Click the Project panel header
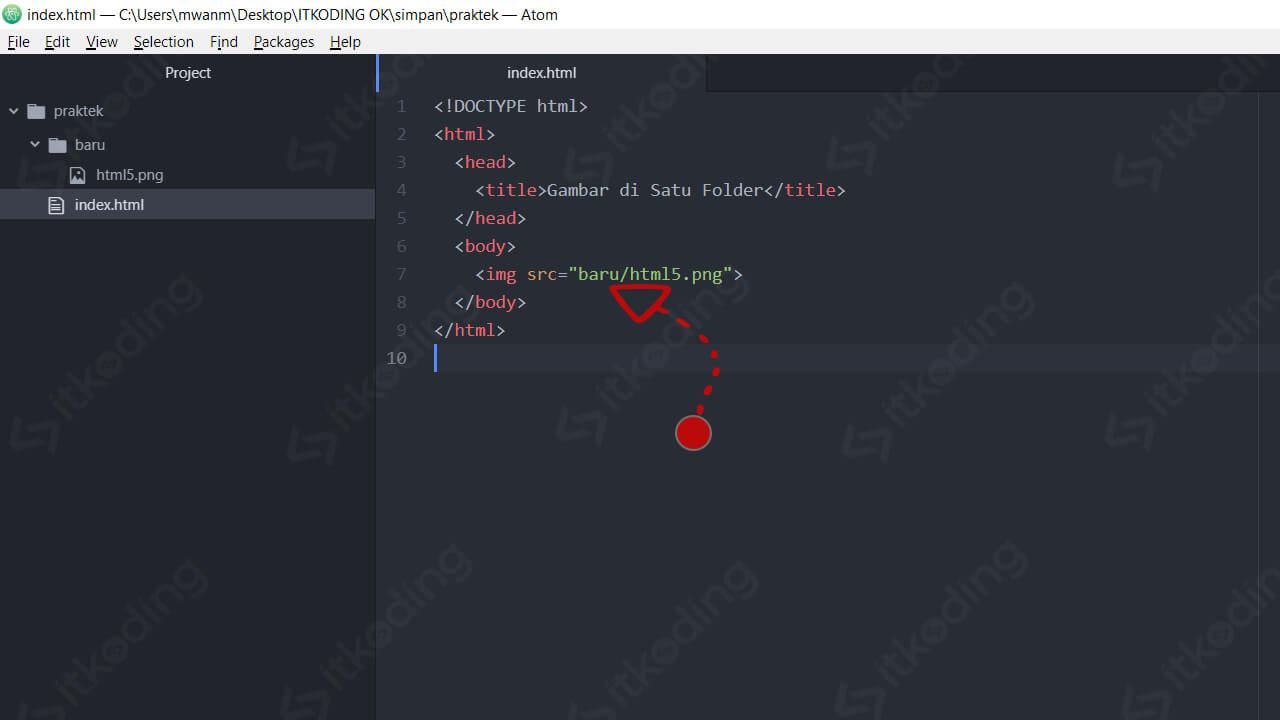 pyautogui.click(x=188, y=73)
